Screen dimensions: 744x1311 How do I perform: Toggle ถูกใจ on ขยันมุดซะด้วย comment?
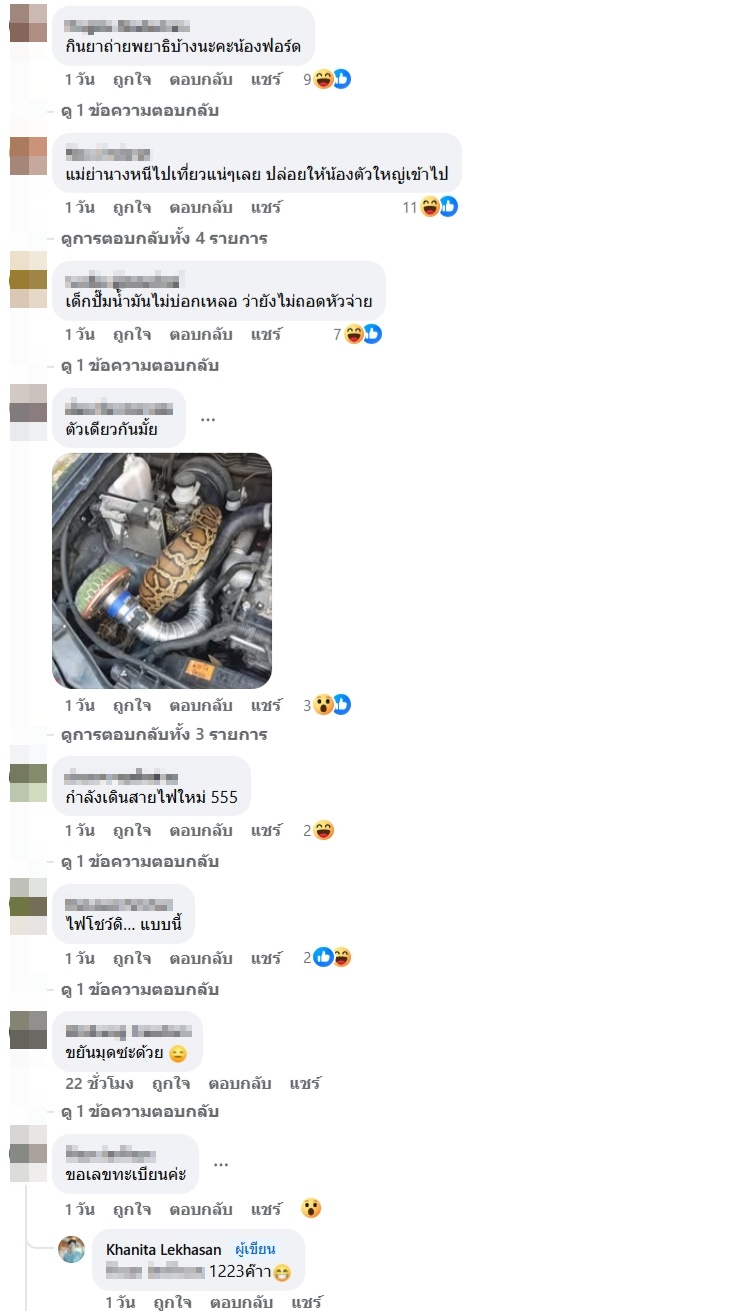(x=172, y=1083)
